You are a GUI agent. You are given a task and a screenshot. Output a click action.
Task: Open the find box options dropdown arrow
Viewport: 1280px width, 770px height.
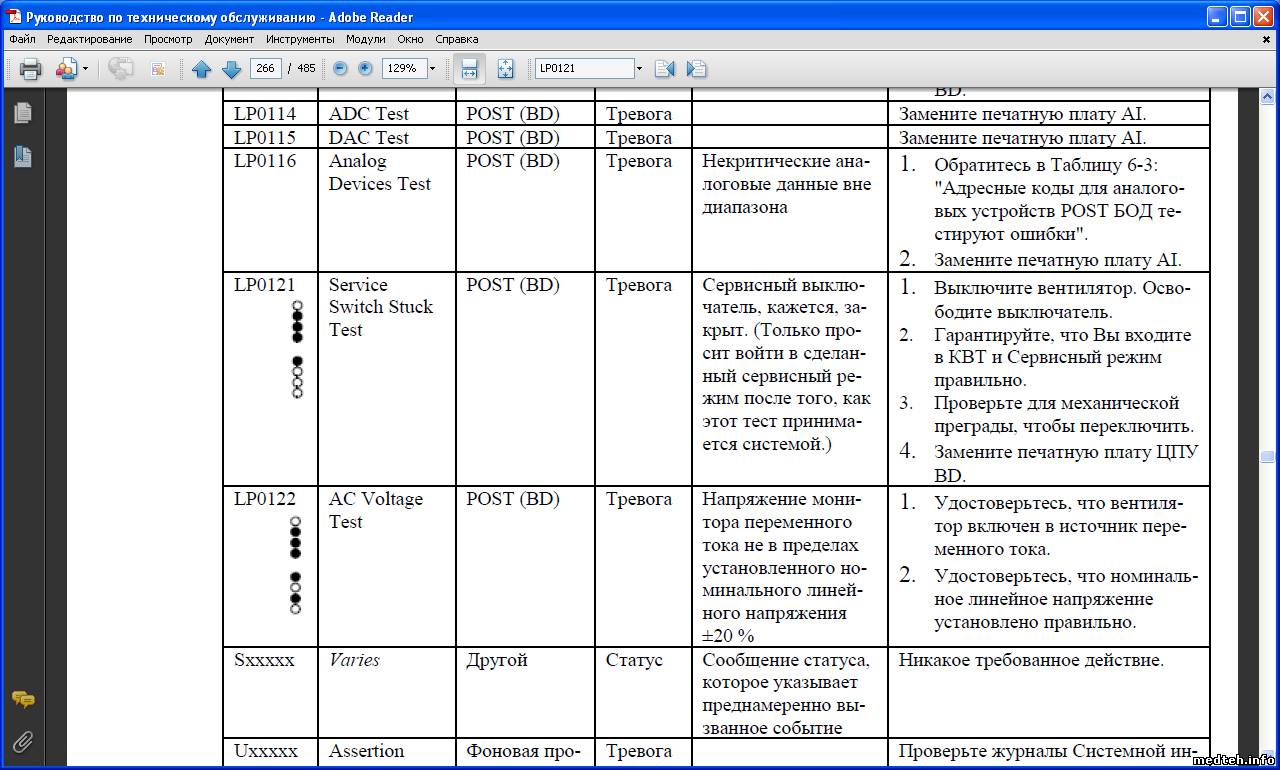(x=639, y=69)
